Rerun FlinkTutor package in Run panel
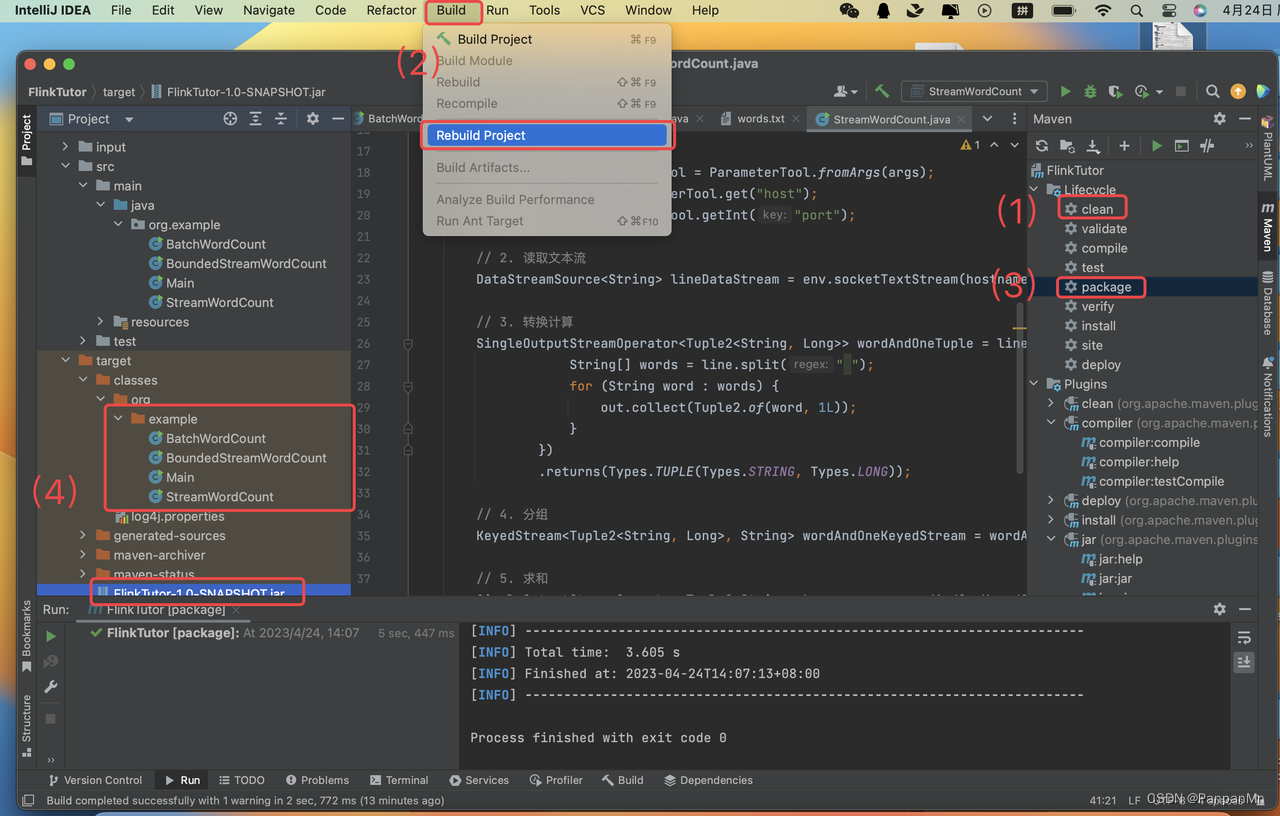This screenshot has width=1280, height=816. click(51, 636)
